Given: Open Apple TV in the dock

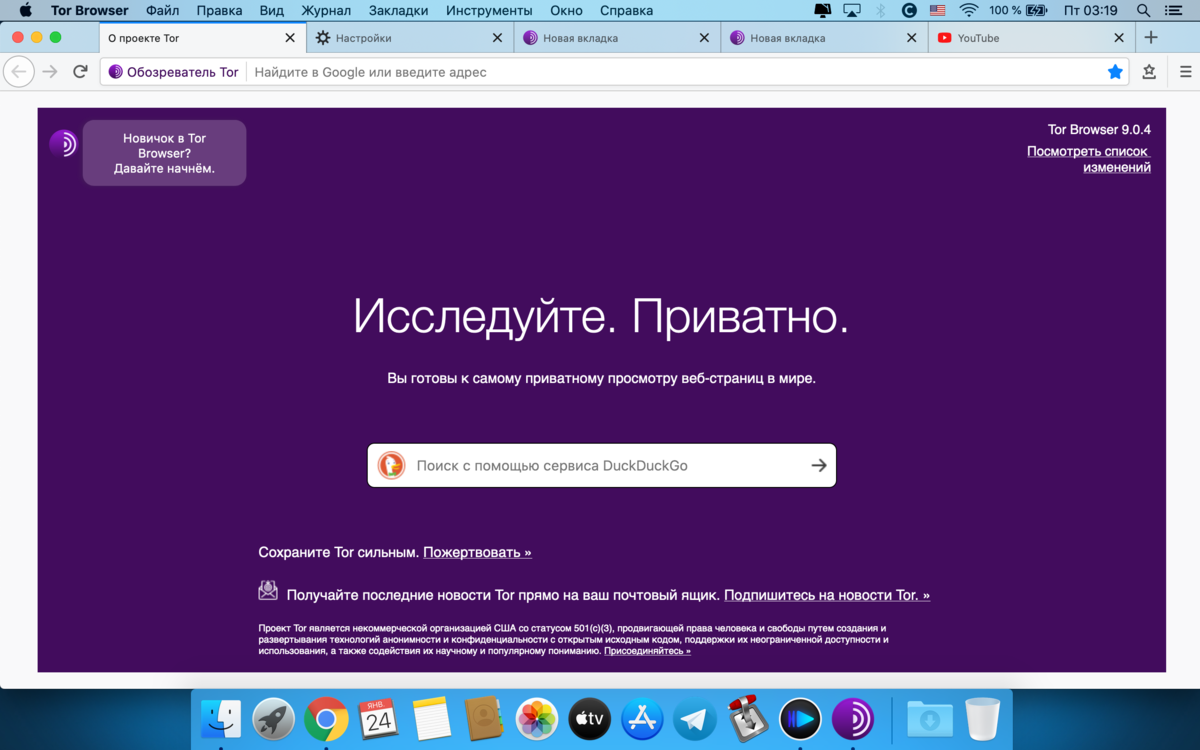Looking at the screenshot, I should [590, 718].
